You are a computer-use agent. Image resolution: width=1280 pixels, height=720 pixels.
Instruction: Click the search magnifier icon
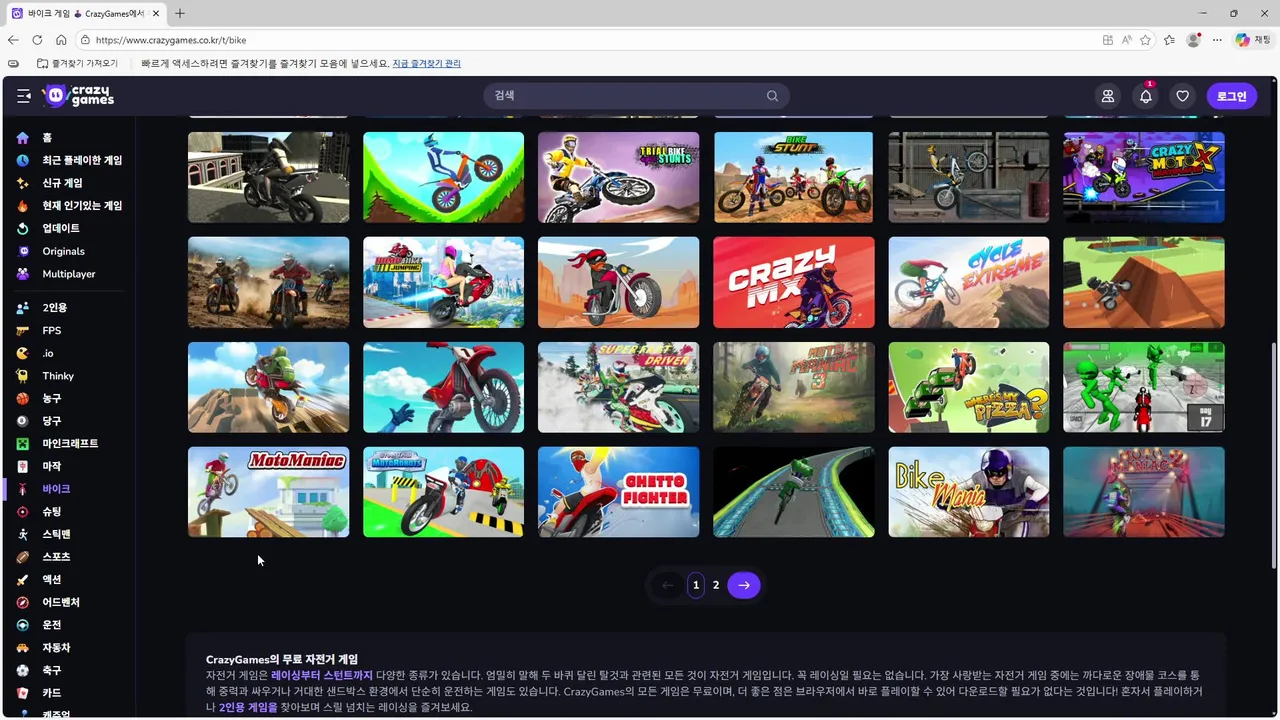pyautogui.click(x=772, y=96)
